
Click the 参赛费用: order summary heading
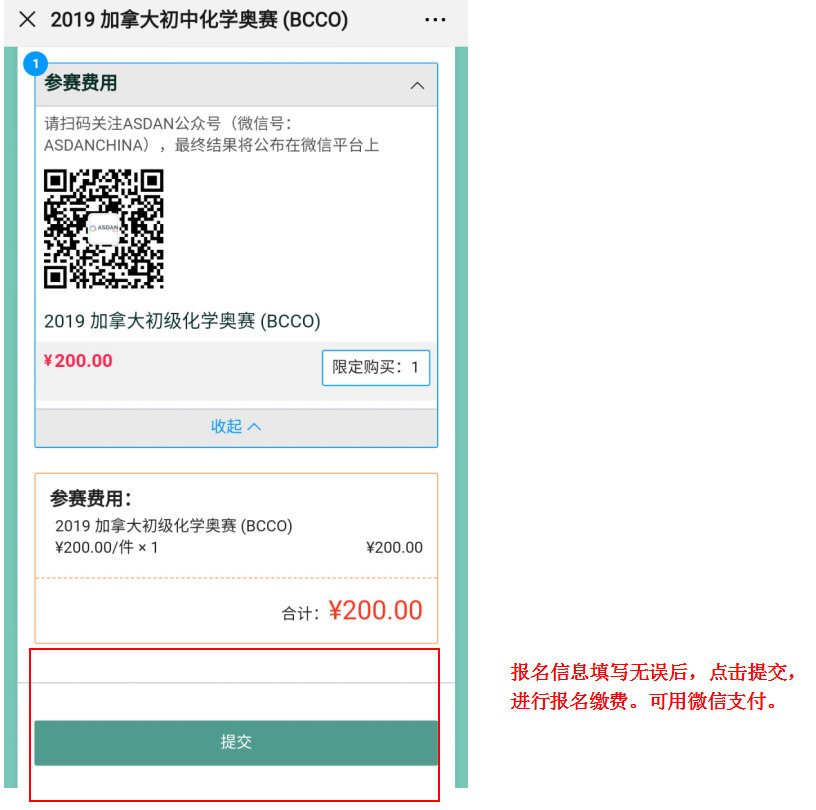91,499
